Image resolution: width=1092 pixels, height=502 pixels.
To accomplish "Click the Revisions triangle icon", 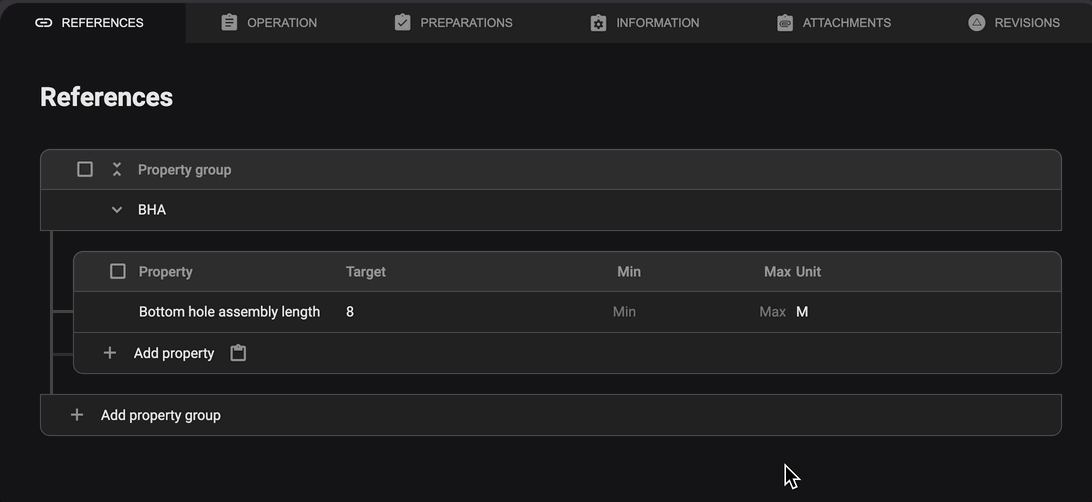I will point(977,23).
